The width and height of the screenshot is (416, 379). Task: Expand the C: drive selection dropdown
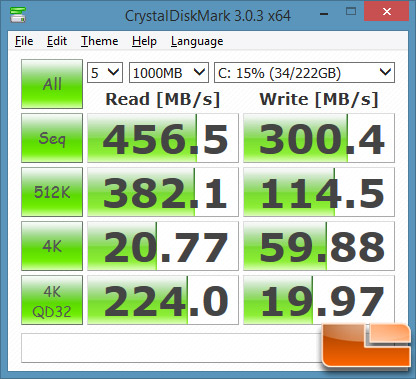point(304,72)
